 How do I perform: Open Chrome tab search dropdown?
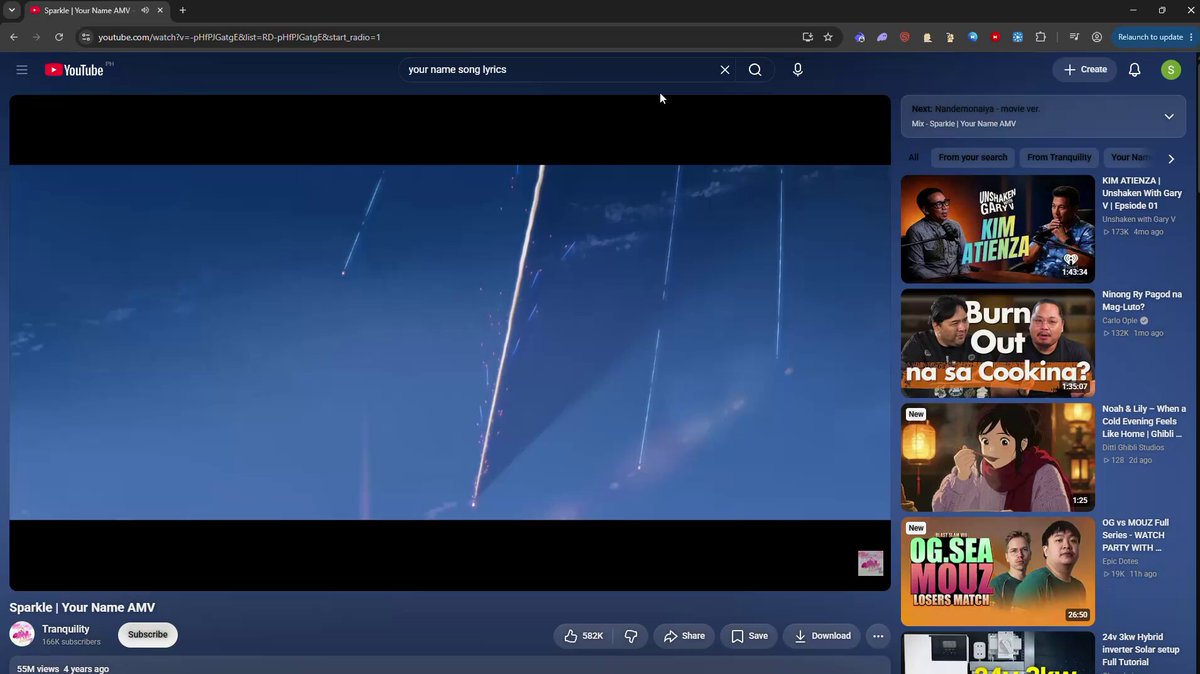coord(10,10)
